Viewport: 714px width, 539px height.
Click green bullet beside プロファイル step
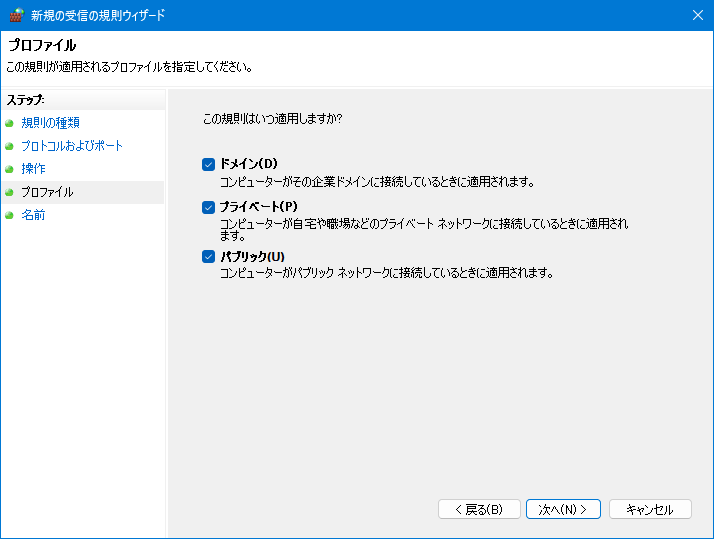(9, 193)
